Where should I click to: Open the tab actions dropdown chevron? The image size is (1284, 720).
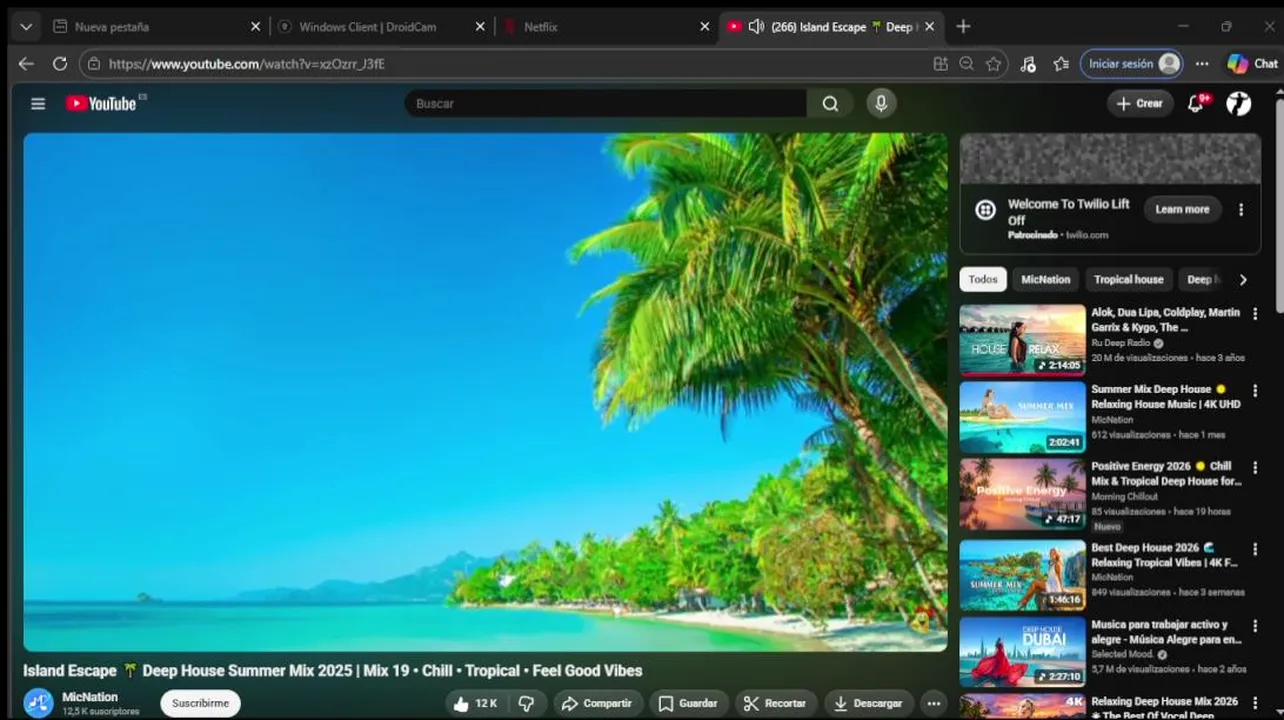[26, 27]
